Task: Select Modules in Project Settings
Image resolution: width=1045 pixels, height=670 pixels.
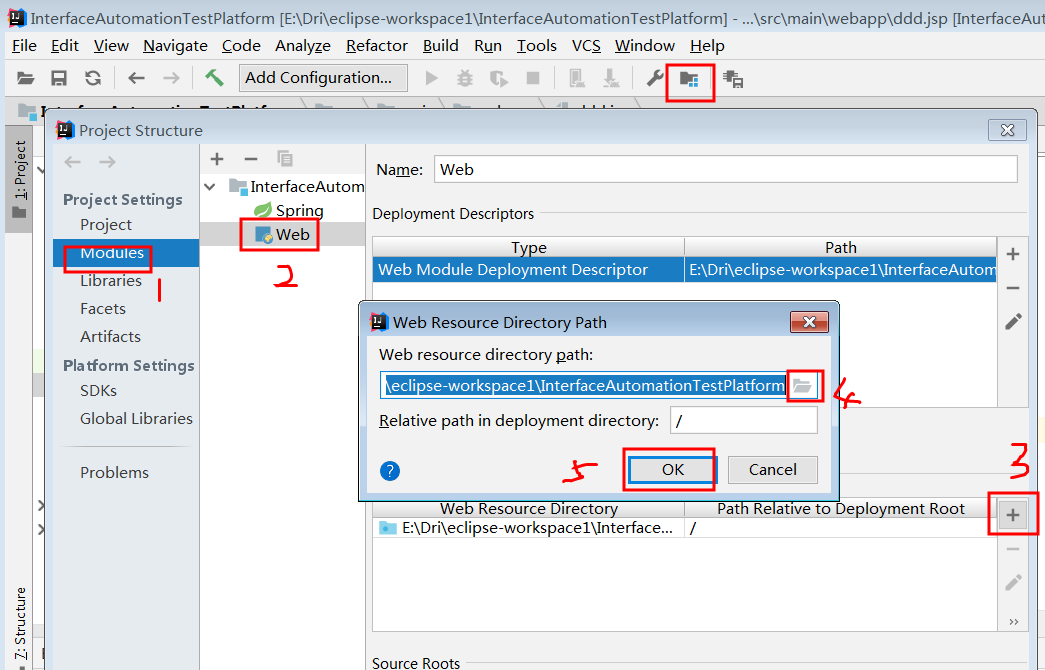Action: coord(112,253)
